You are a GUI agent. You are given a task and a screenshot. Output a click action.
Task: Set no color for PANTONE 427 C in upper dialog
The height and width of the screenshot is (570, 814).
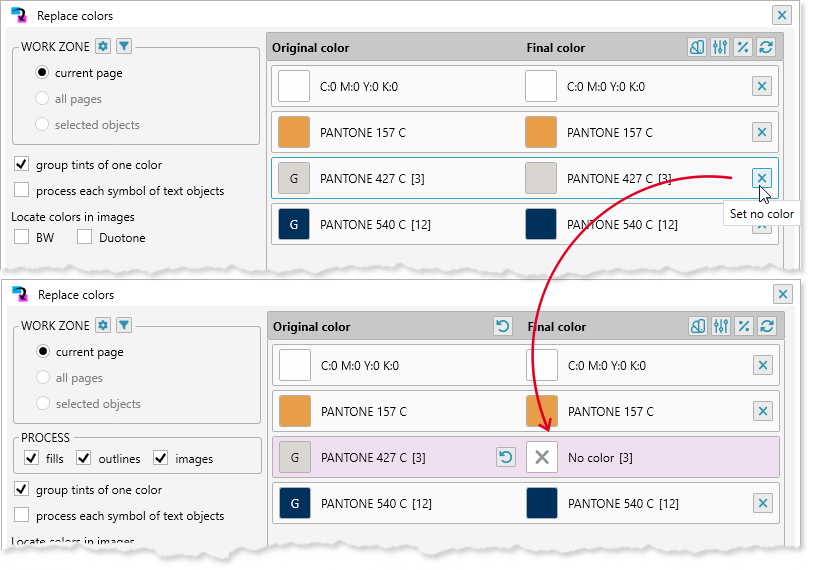[x=762, y=178]
